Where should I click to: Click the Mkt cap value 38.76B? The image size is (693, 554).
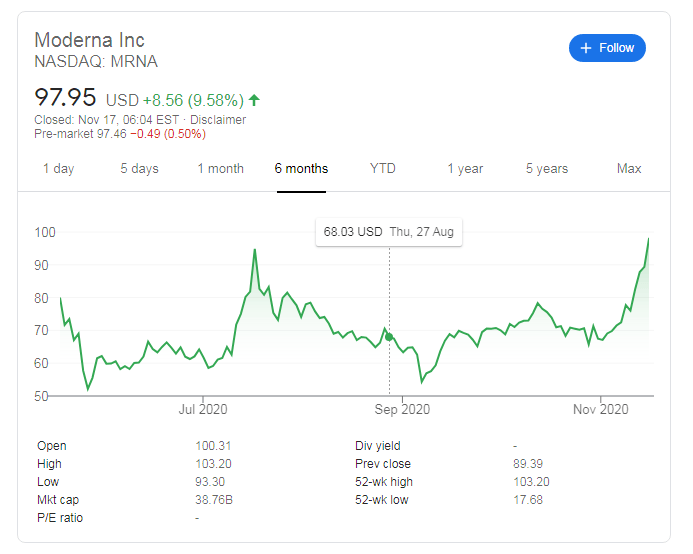(x=214, y=500)
